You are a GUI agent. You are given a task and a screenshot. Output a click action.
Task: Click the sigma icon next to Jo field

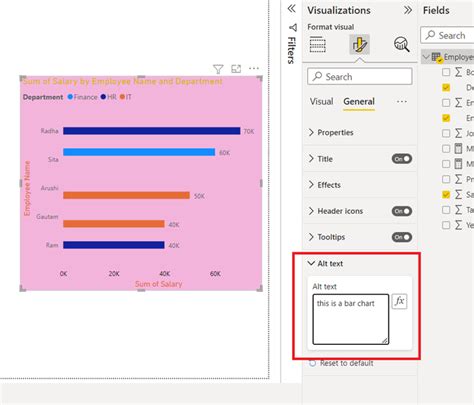point(459,133)
